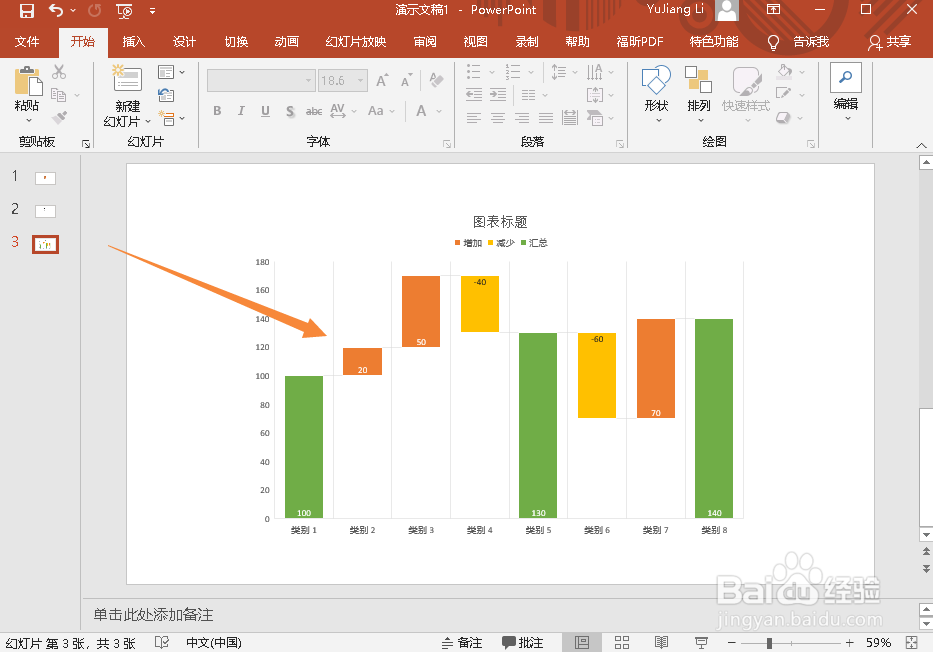
Task: Expand Character Spacing AV dropdown
Action: [x=354, y=111]
